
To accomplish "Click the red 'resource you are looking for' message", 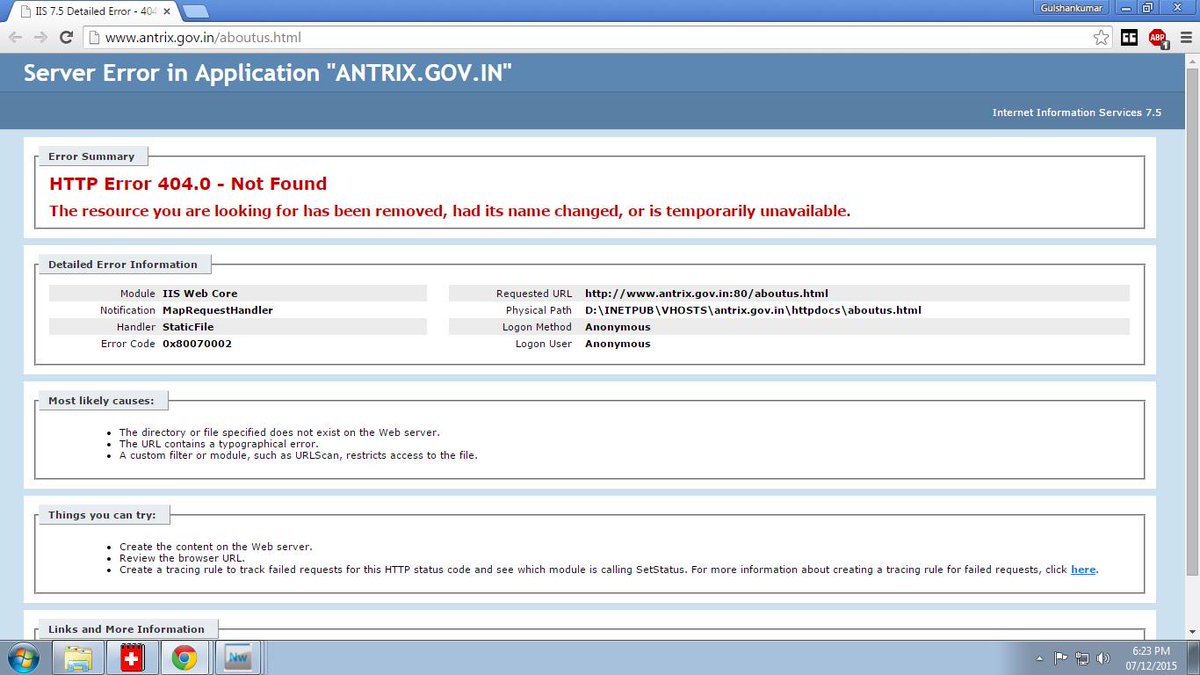I will 450,211.
